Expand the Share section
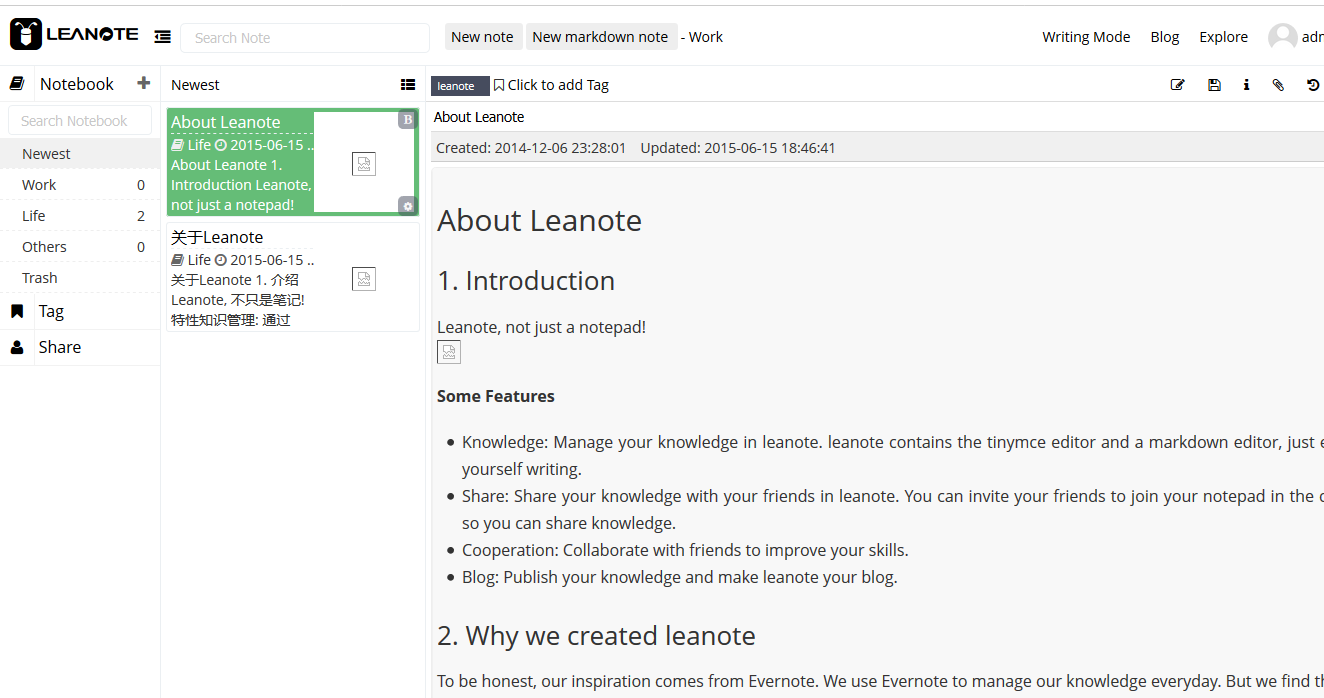This screenshot has height=698, width=1324. point(59,347)
